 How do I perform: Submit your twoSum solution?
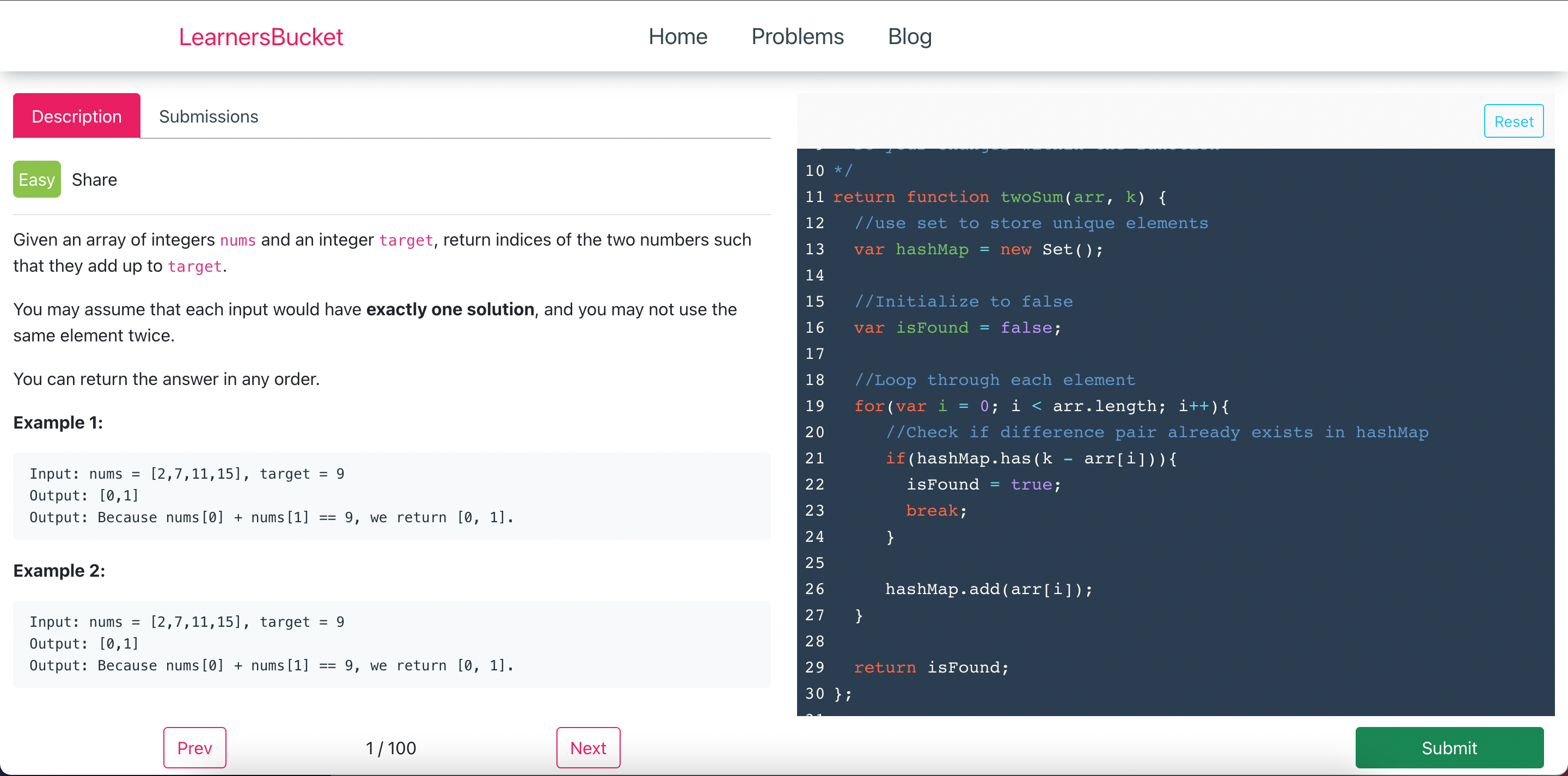click(1449, 748)
